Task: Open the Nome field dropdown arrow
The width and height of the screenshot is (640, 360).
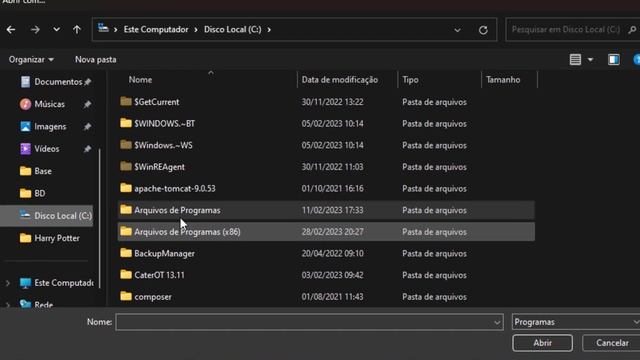Action: [x=497, y=322]
